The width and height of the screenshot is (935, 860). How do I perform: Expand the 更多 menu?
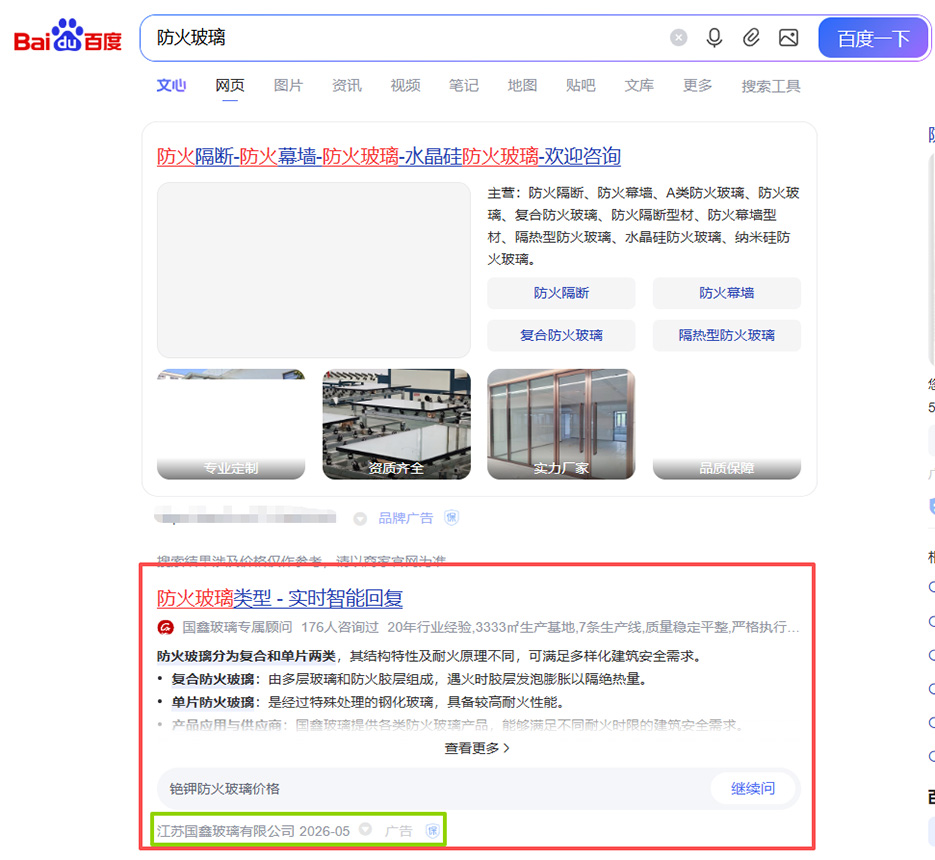[x=698, y=86]
